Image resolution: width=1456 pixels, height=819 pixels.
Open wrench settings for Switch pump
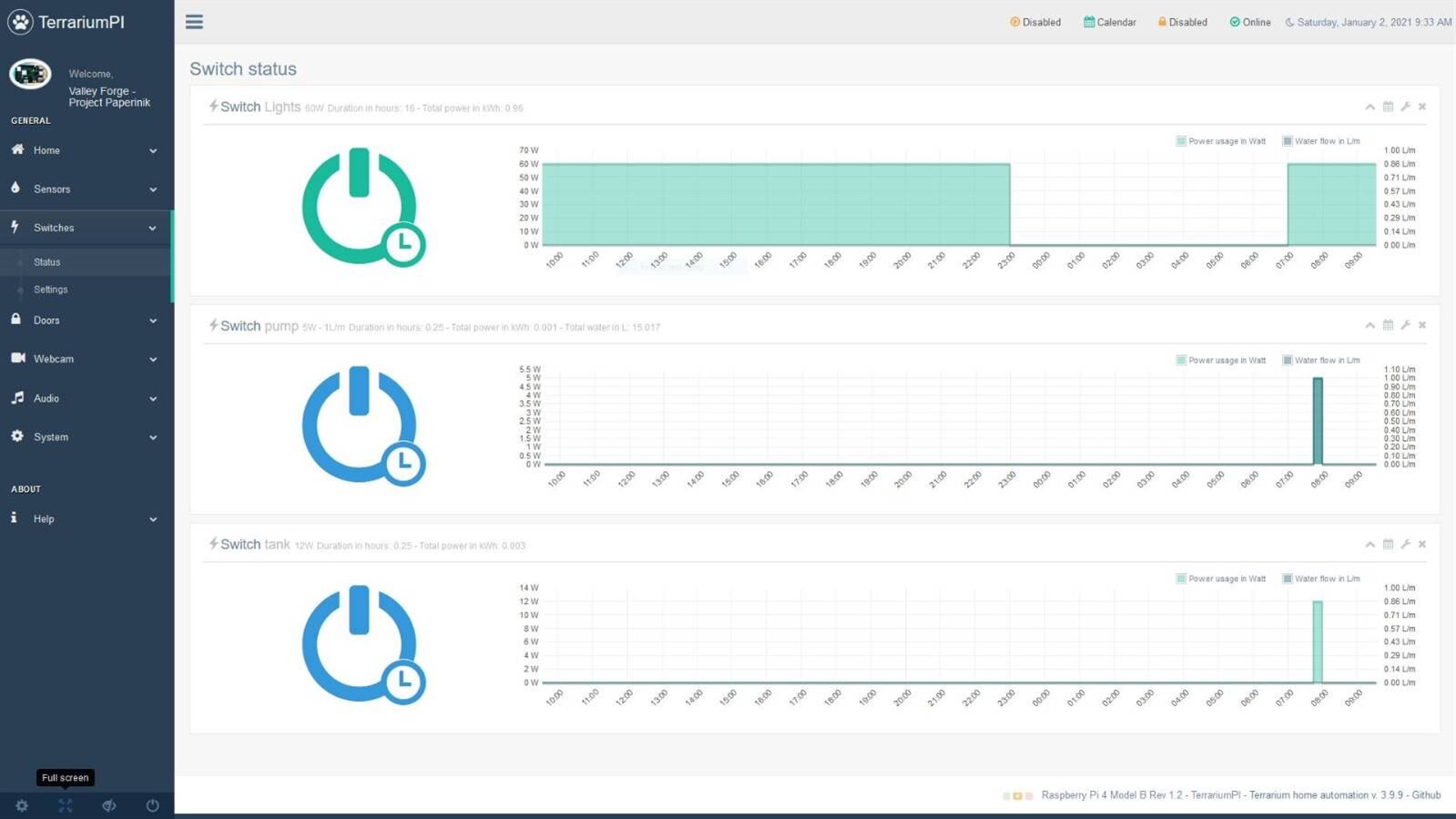click(x=1405, y=325)
